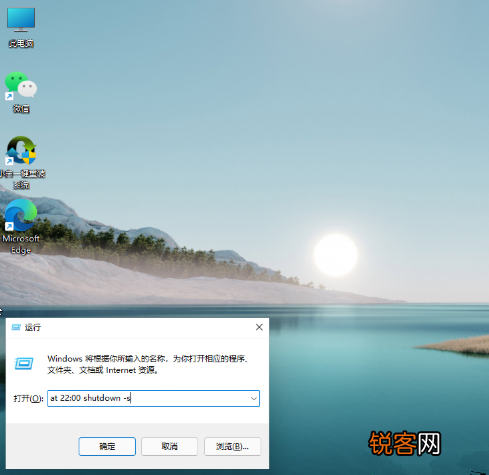Select the Microsoft Edge desktop shortcut
489x475 pixels.
(21, 227)
